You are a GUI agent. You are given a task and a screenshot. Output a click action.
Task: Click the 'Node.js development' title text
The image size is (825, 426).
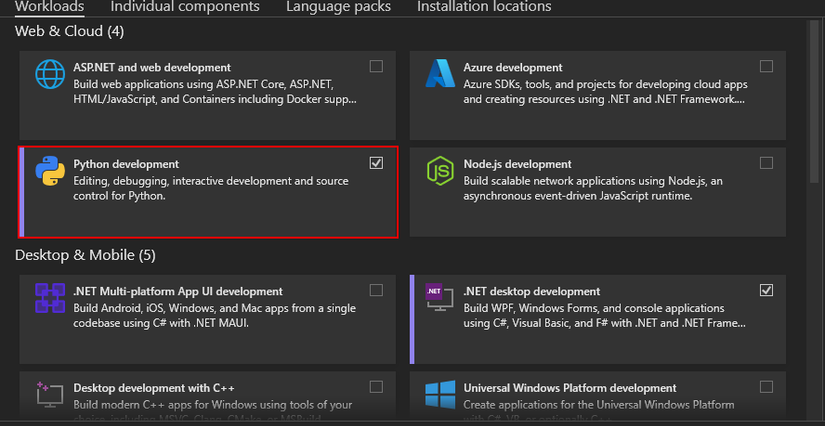[518, 165]
